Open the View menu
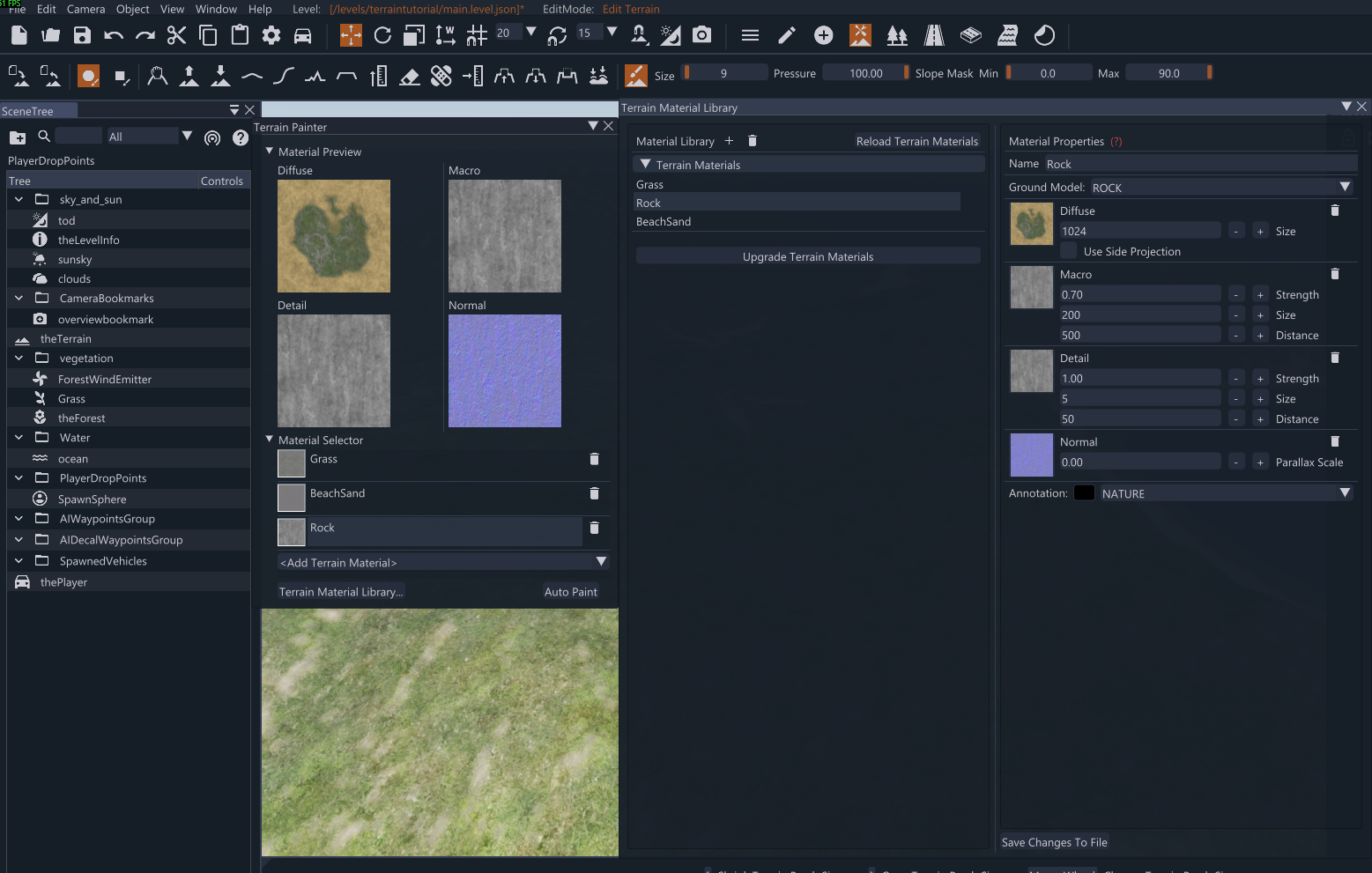The height and width of the screenshot is (873, 1372). pyautogui.click(x=173, y=9)
